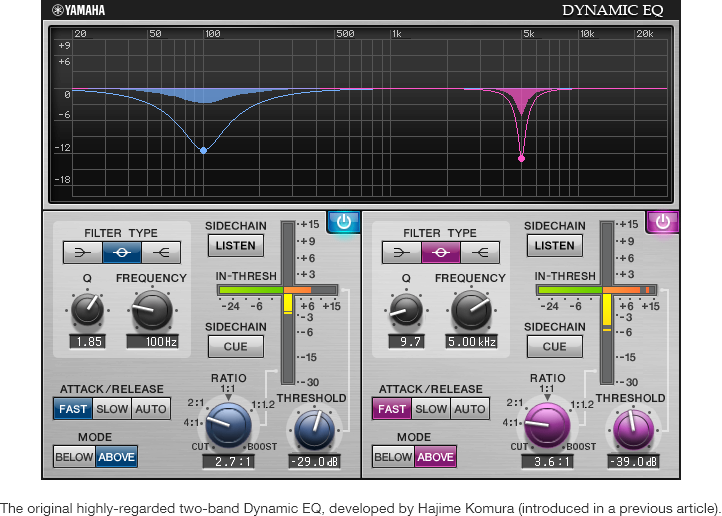Set blue band attack/release to SLOW
Viewport: 722px width, 516px height.
pyautogui.click(x=112, y=409)
